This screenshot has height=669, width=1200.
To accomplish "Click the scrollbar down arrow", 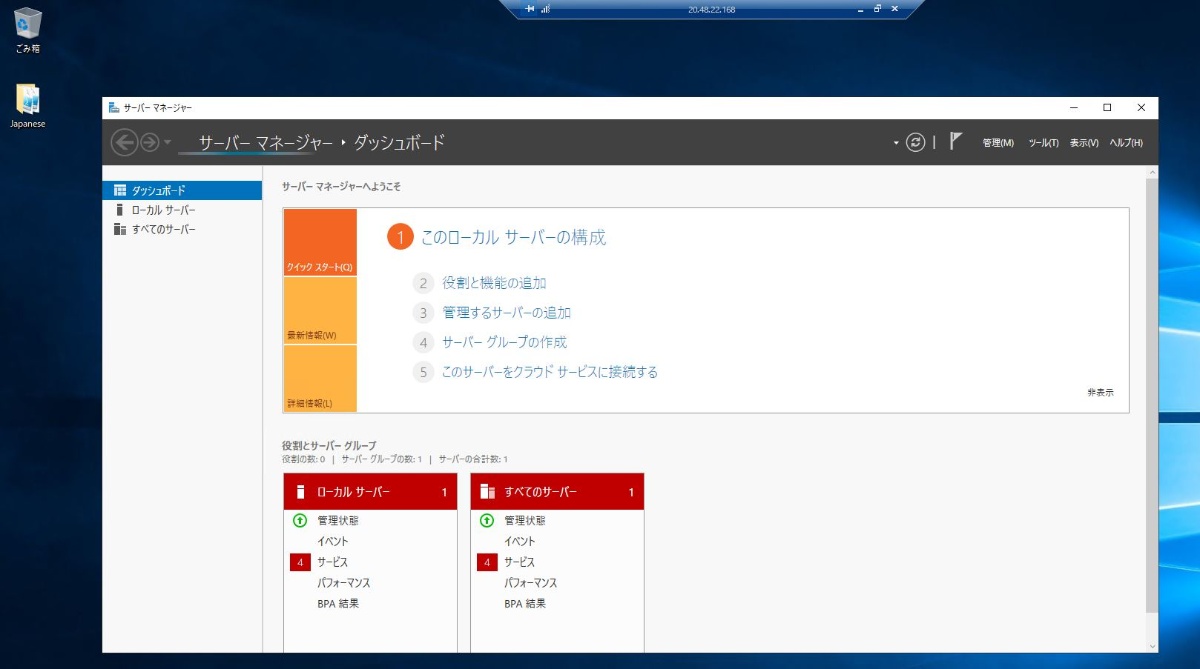I will [x=1151, y=645].
